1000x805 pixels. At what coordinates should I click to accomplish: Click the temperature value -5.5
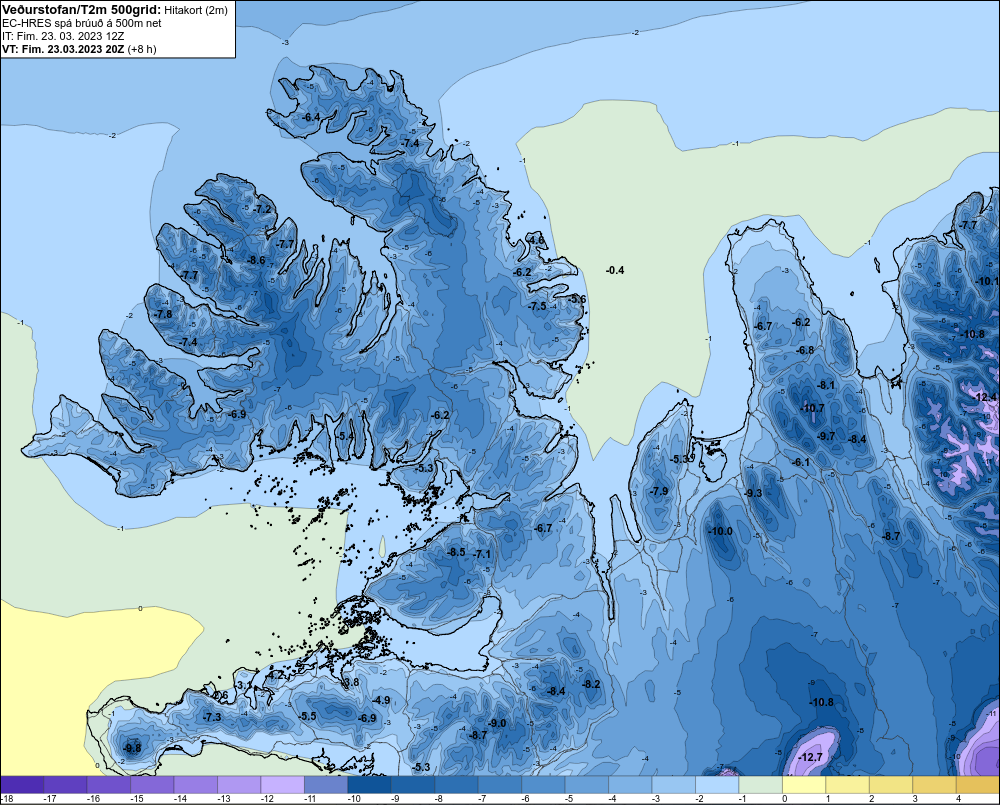pyautogui.click(x=307, y=716)
